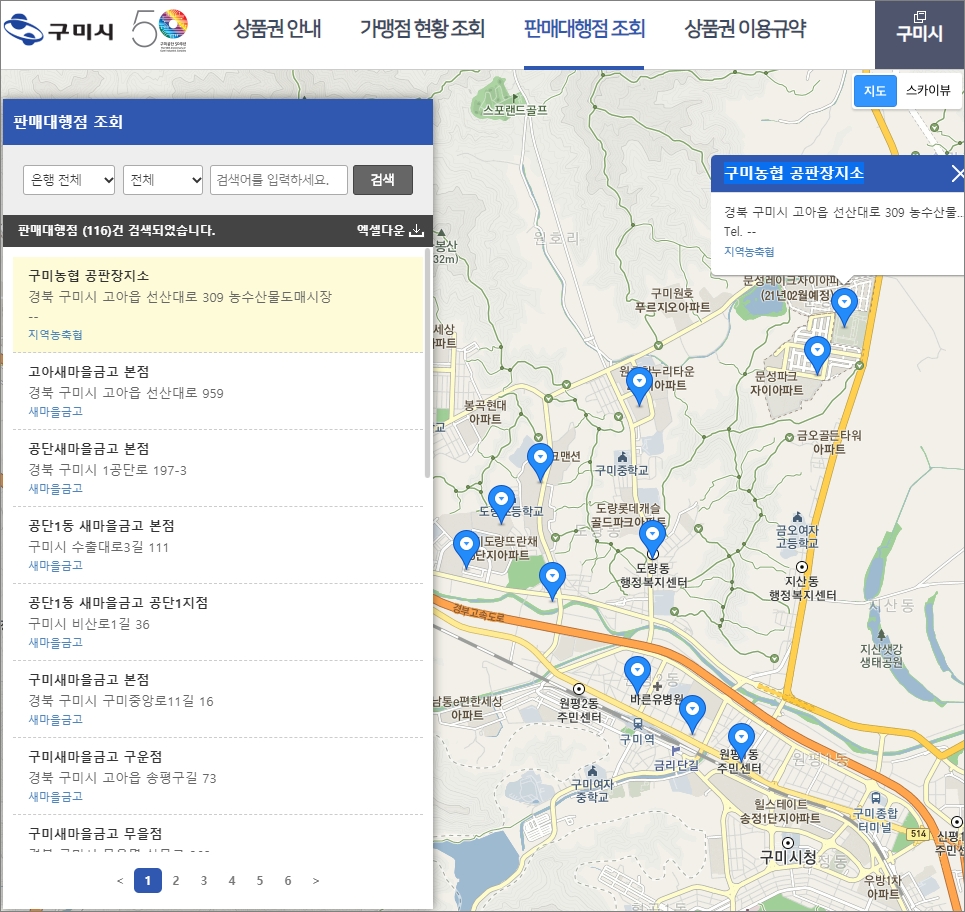Go to page 5 of results

(260, 881)
